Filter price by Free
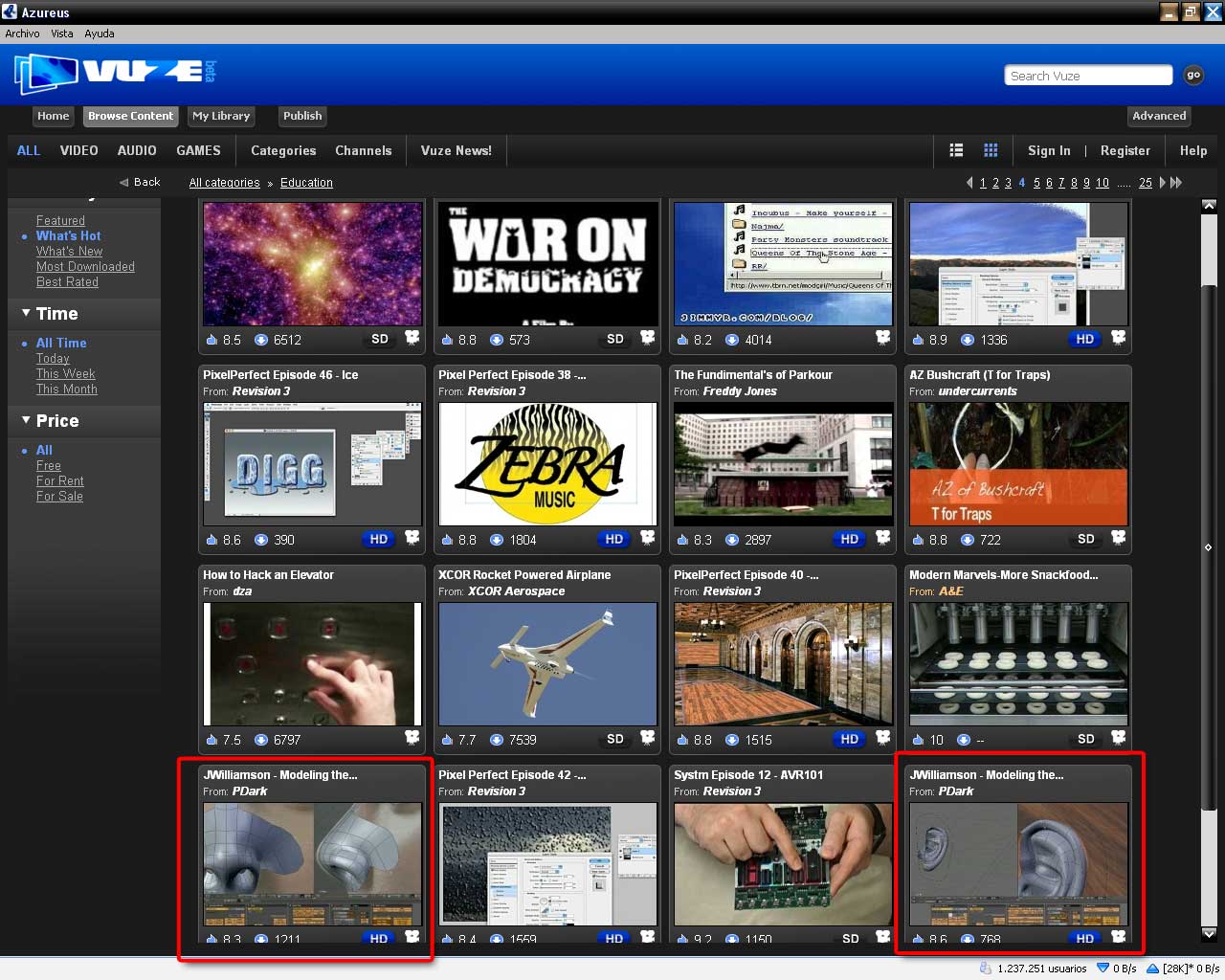Viewport: 1225px width, 980px height. (48, 465)
